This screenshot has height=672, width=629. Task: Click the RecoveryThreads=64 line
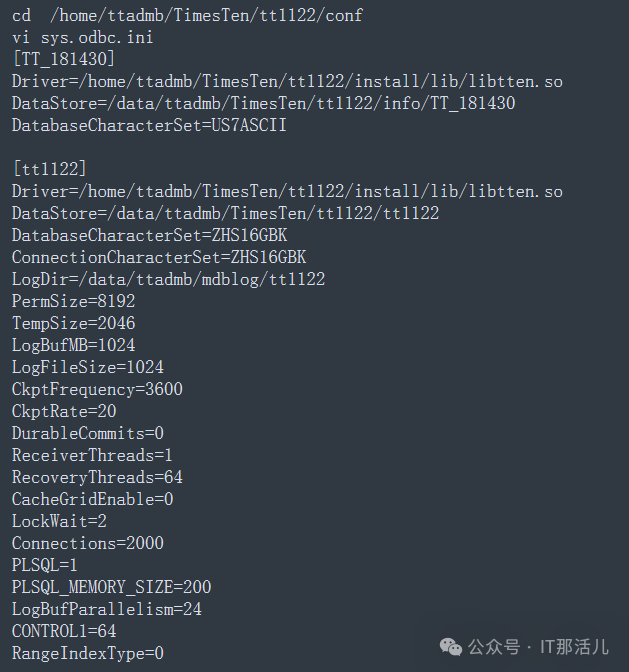[97, 477]
